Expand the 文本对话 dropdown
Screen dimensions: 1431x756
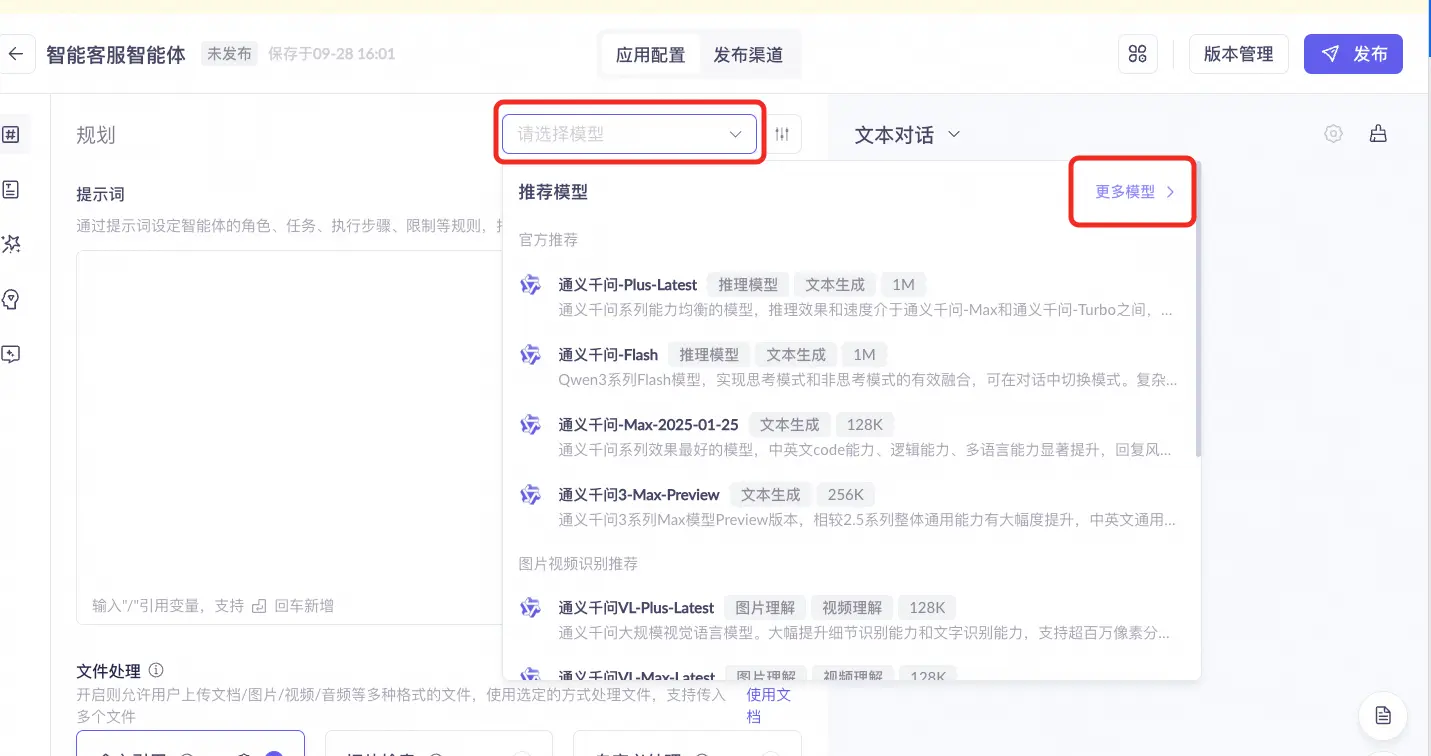point(907,134)
